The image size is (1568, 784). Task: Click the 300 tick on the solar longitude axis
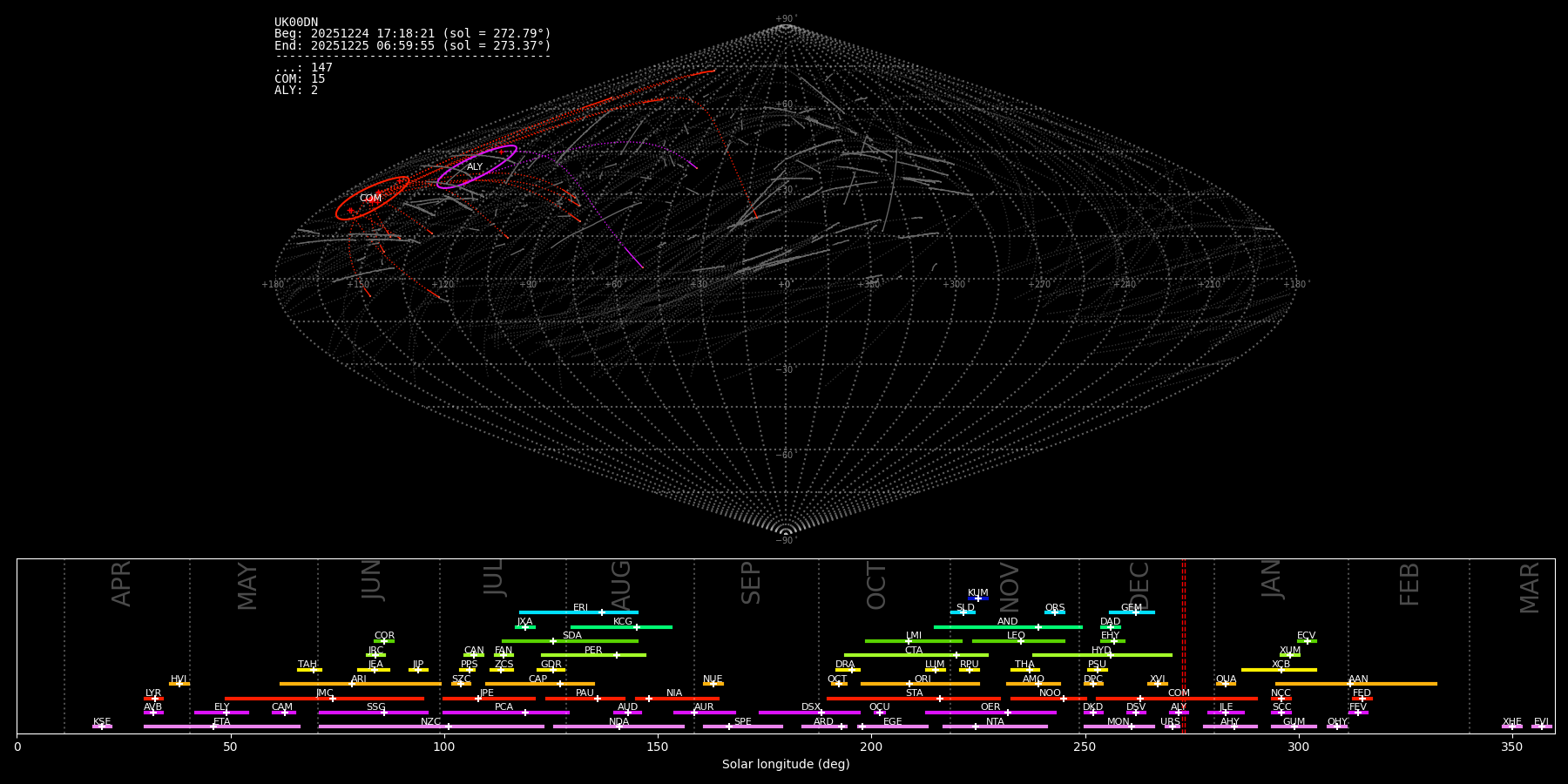[x=1299, y=747]
